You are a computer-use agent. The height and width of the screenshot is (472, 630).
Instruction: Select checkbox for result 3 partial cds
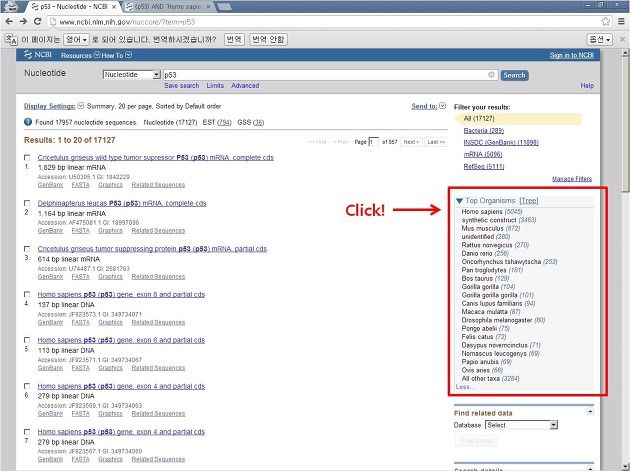click(27, 249)
